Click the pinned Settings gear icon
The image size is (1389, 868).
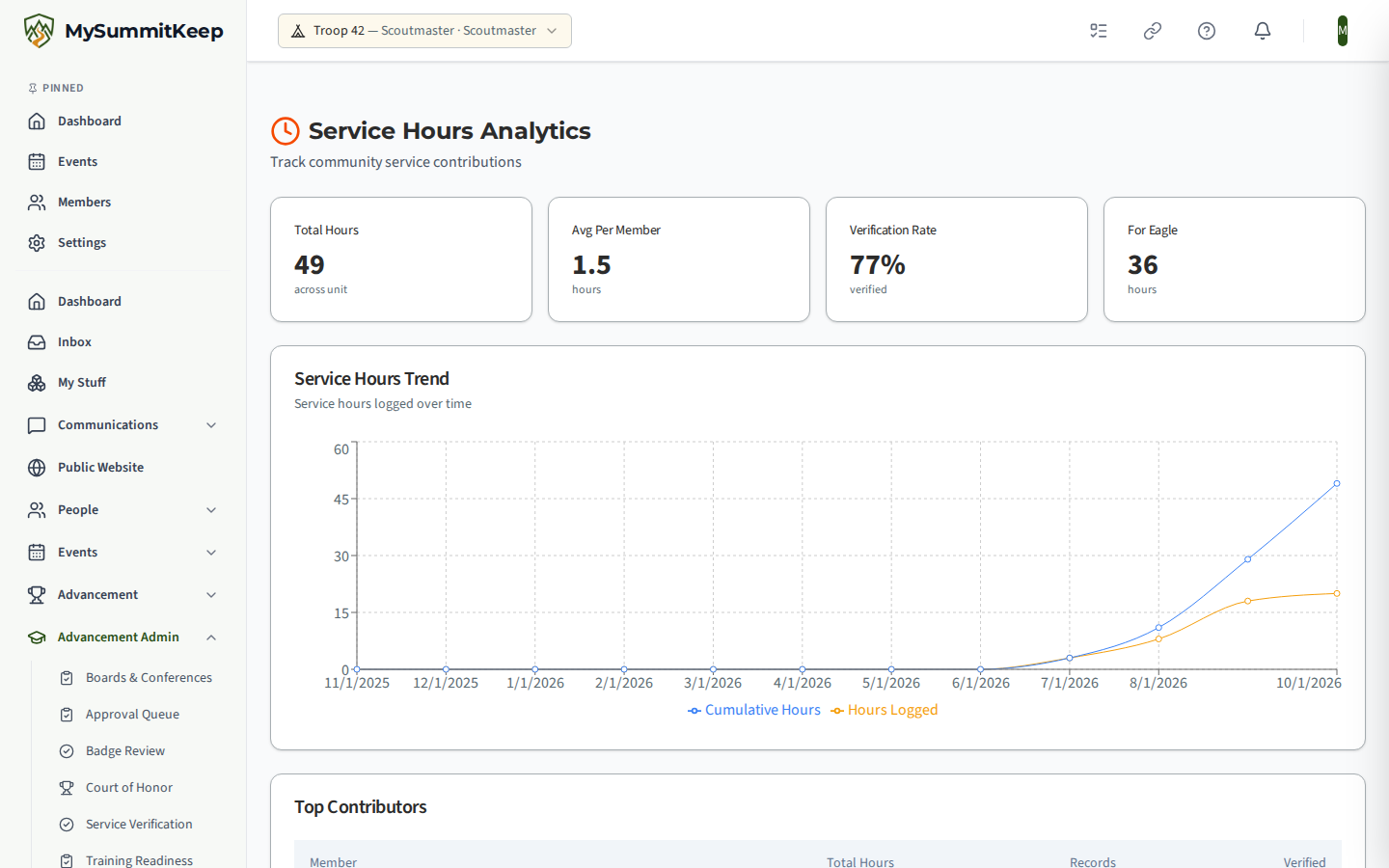[37, 243]
